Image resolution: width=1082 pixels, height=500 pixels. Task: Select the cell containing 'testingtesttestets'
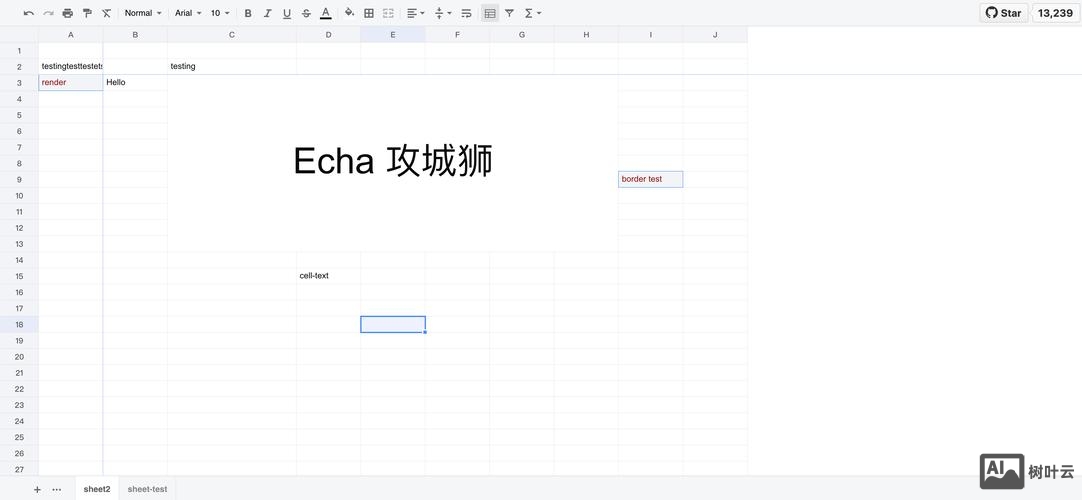pyautogui.click(x=71, y=66)
